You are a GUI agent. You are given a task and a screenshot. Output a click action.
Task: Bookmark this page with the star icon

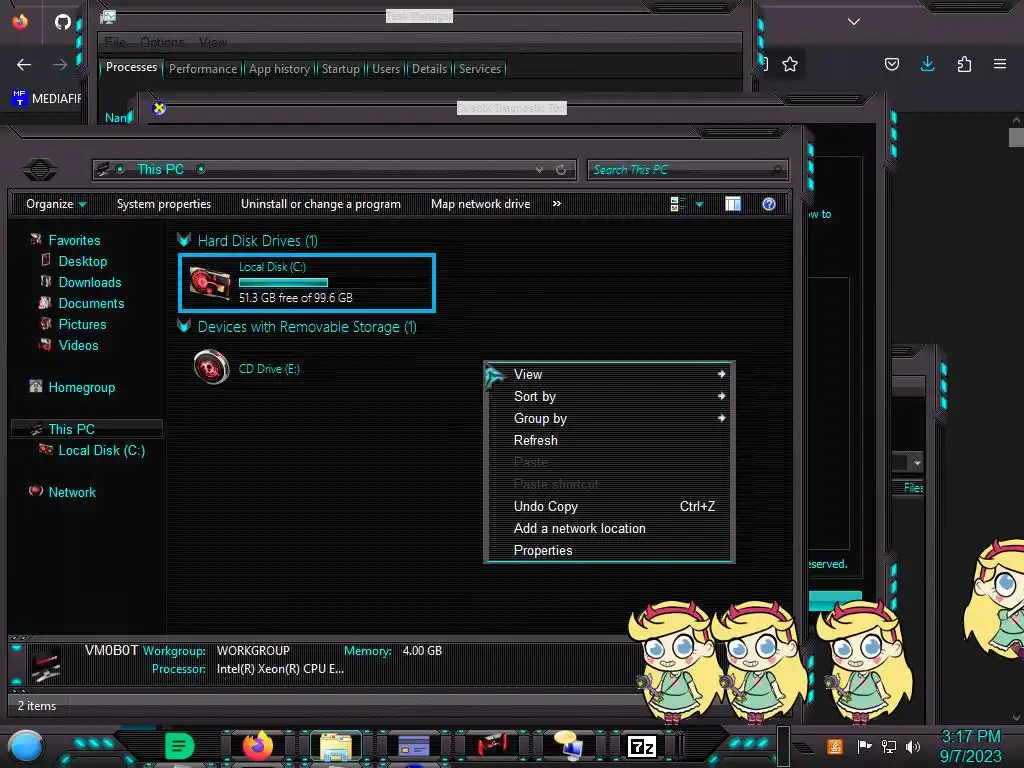click(790, 64)
